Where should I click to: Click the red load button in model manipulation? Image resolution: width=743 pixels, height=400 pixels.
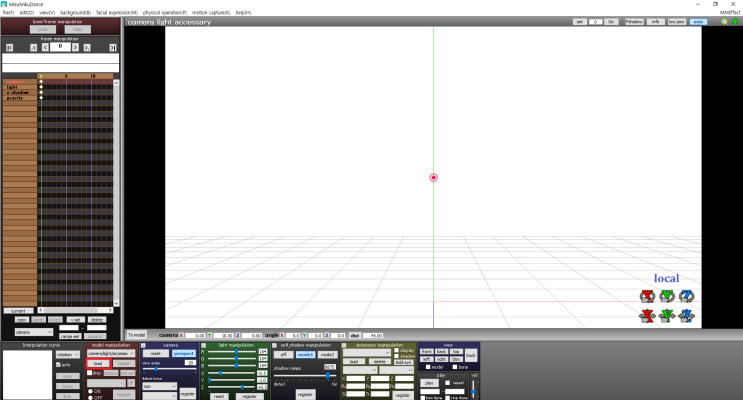[x=99, y=364]
